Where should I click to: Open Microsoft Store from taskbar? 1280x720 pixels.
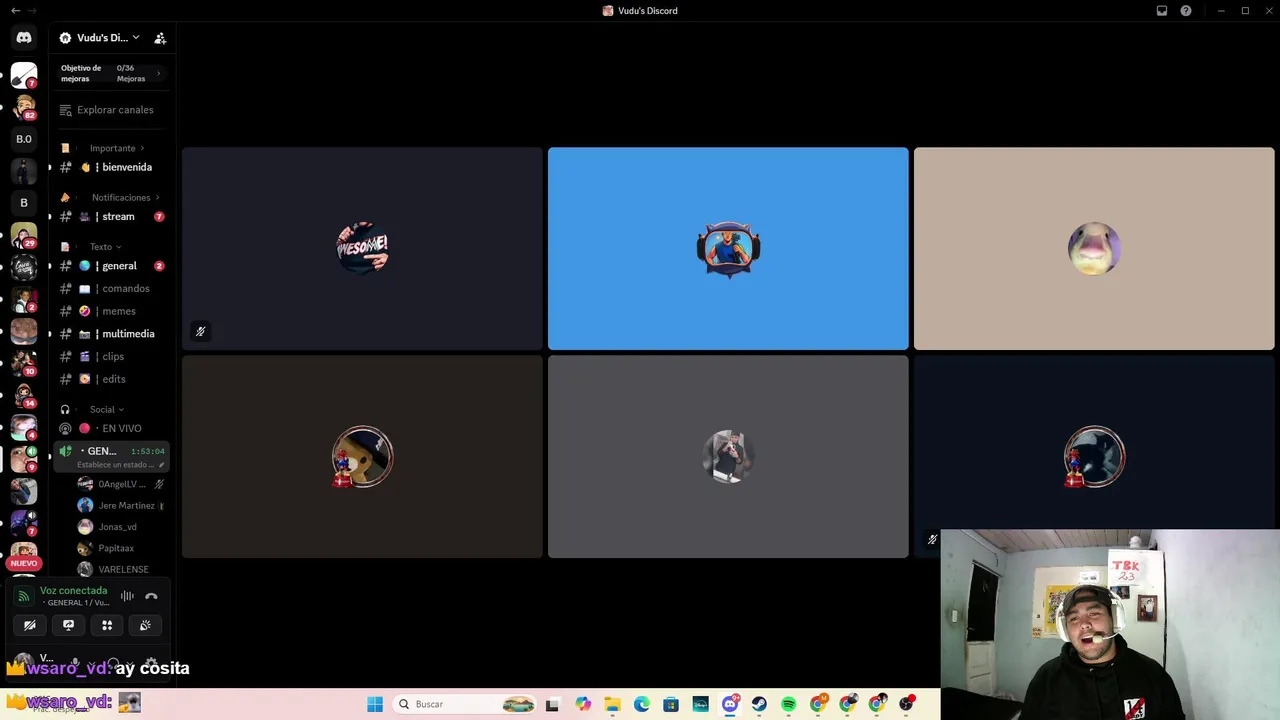coord(671,704)
